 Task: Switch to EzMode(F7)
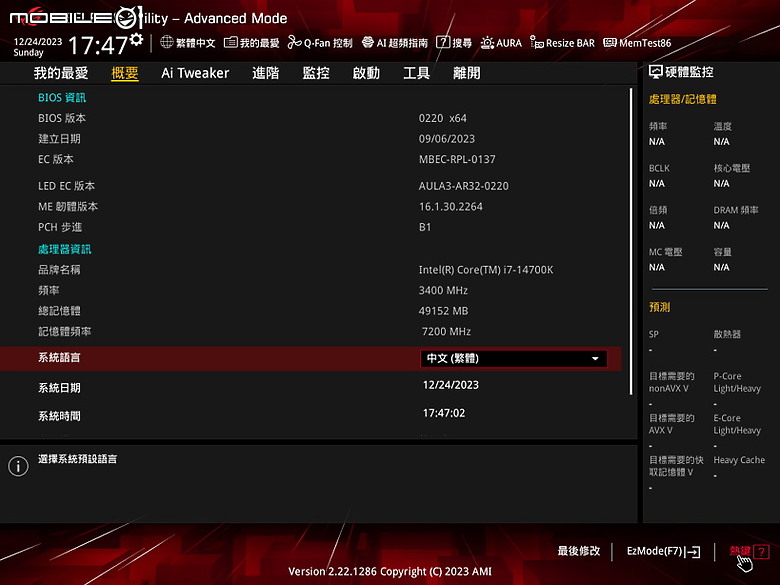664,551
